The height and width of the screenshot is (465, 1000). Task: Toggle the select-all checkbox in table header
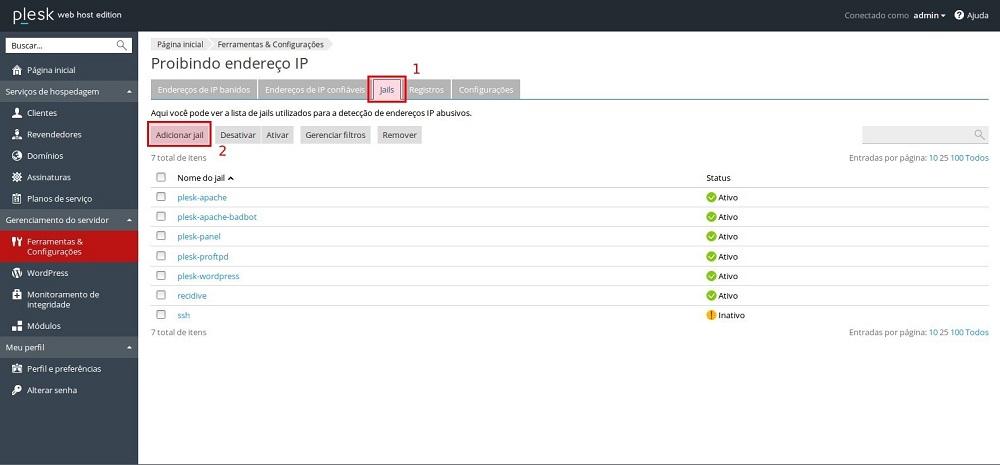(161, 177)
